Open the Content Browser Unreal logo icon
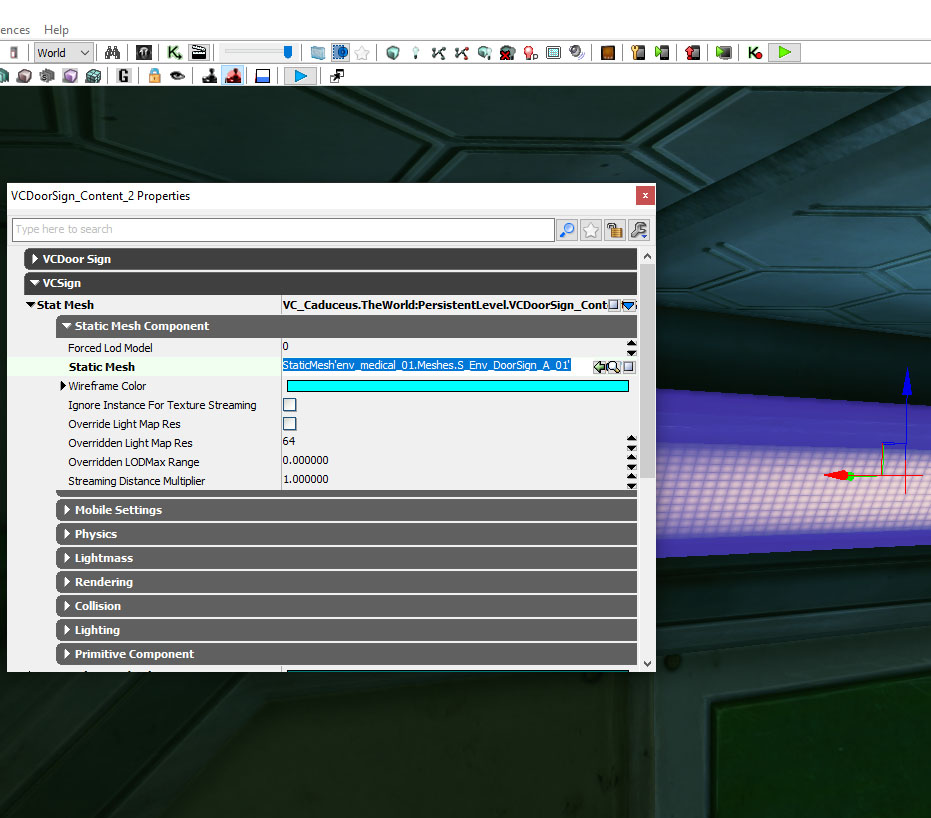Image resolution: width=931 pixels, height=818 pixels. (x=144, y=53)
